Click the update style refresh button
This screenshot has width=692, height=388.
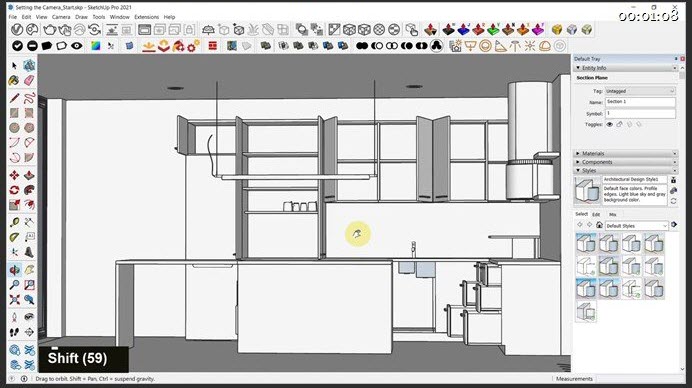(673, 201)
